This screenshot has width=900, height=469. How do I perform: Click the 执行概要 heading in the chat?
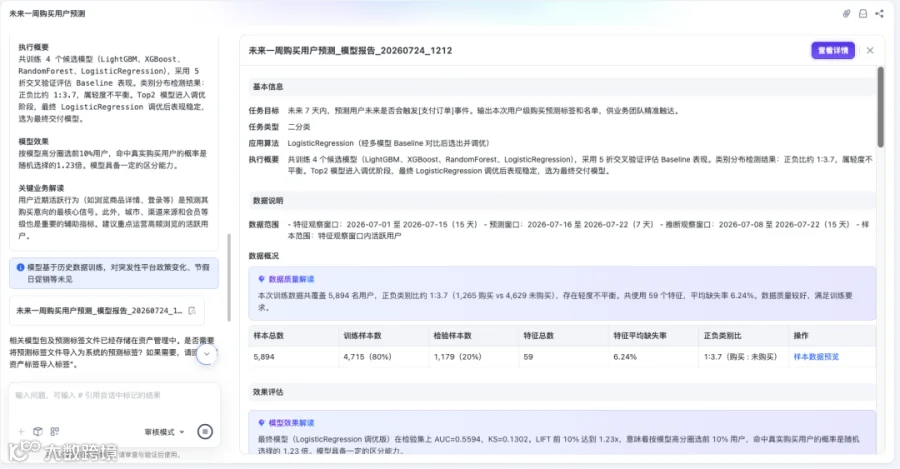[33, 47]
